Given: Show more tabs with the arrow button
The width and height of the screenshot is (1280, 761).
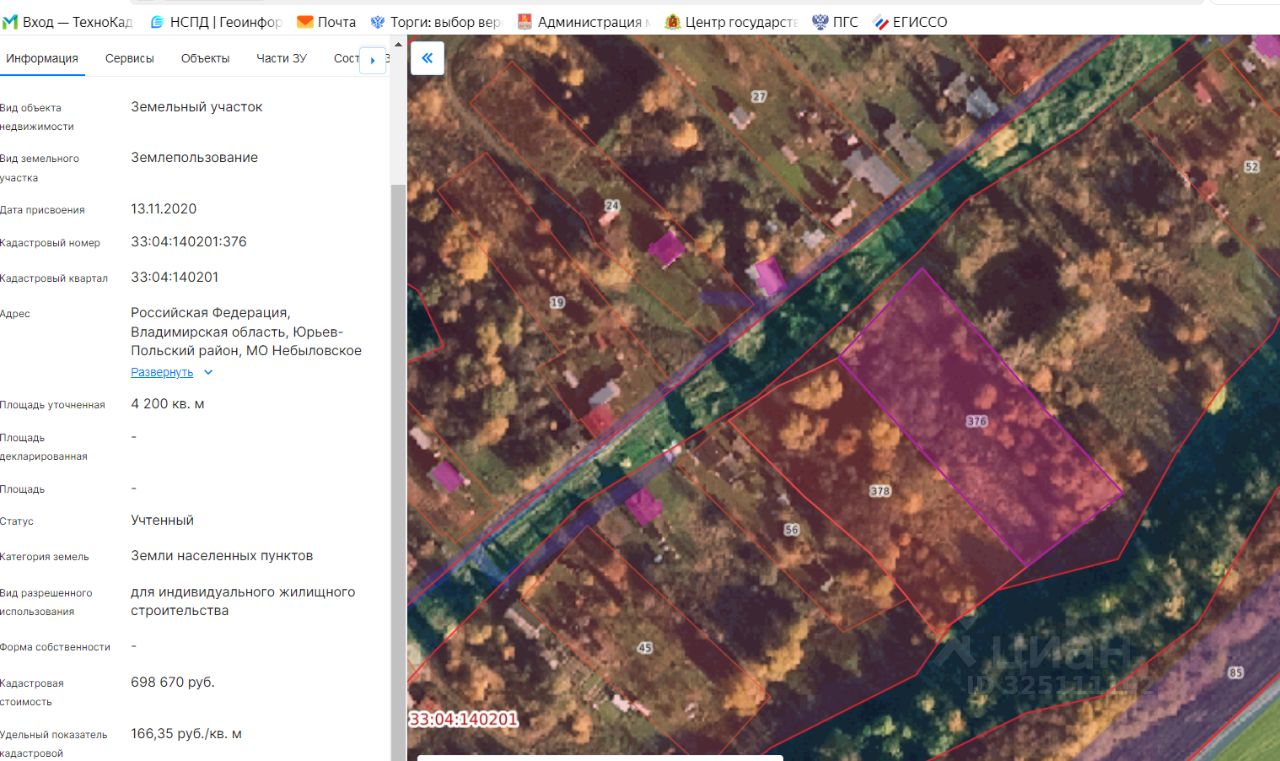Looking at the screenshot, I should 372,60.
